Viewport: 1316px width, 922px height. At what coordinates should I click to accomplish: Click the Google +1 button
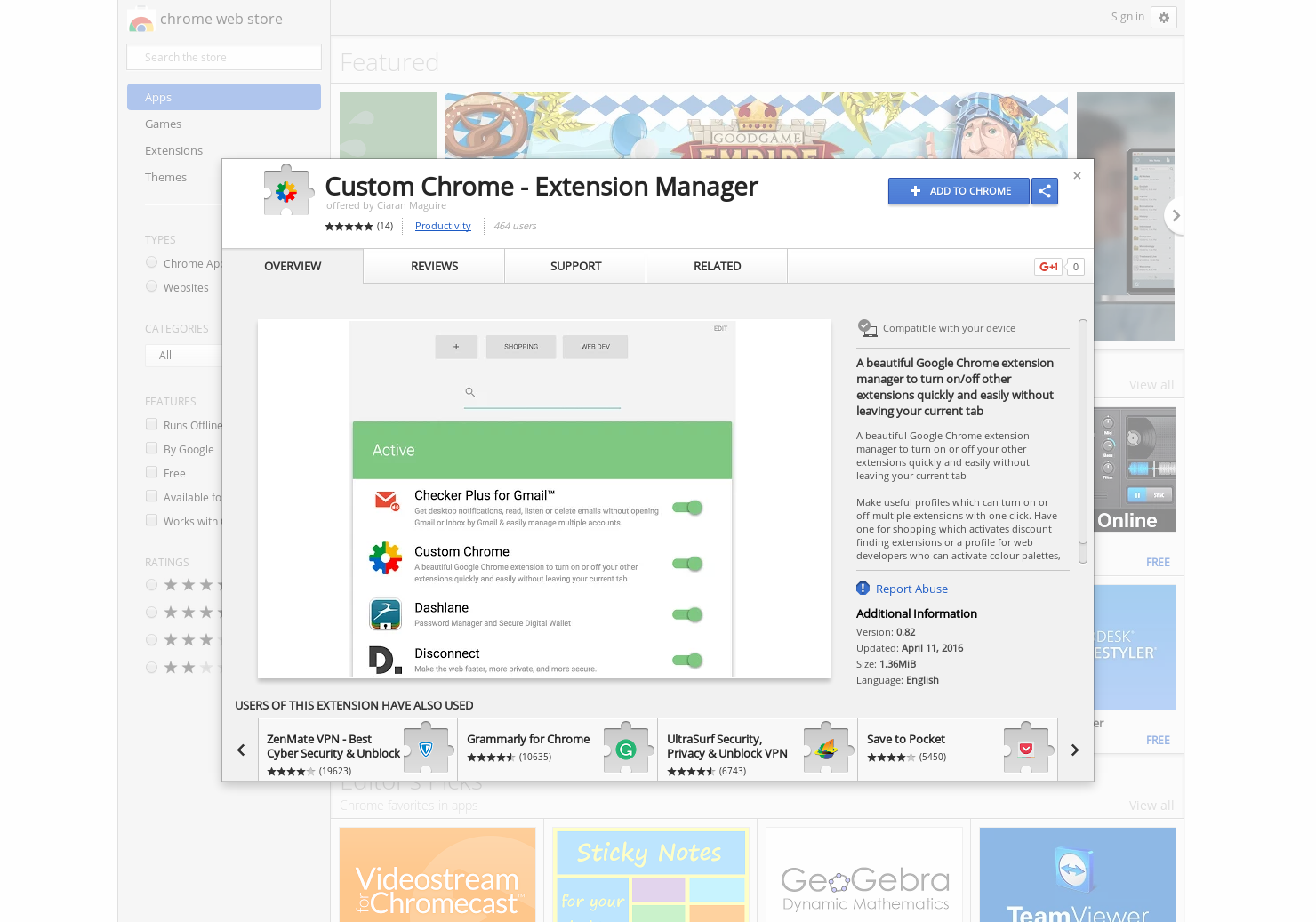click(x=1049, y=267)
